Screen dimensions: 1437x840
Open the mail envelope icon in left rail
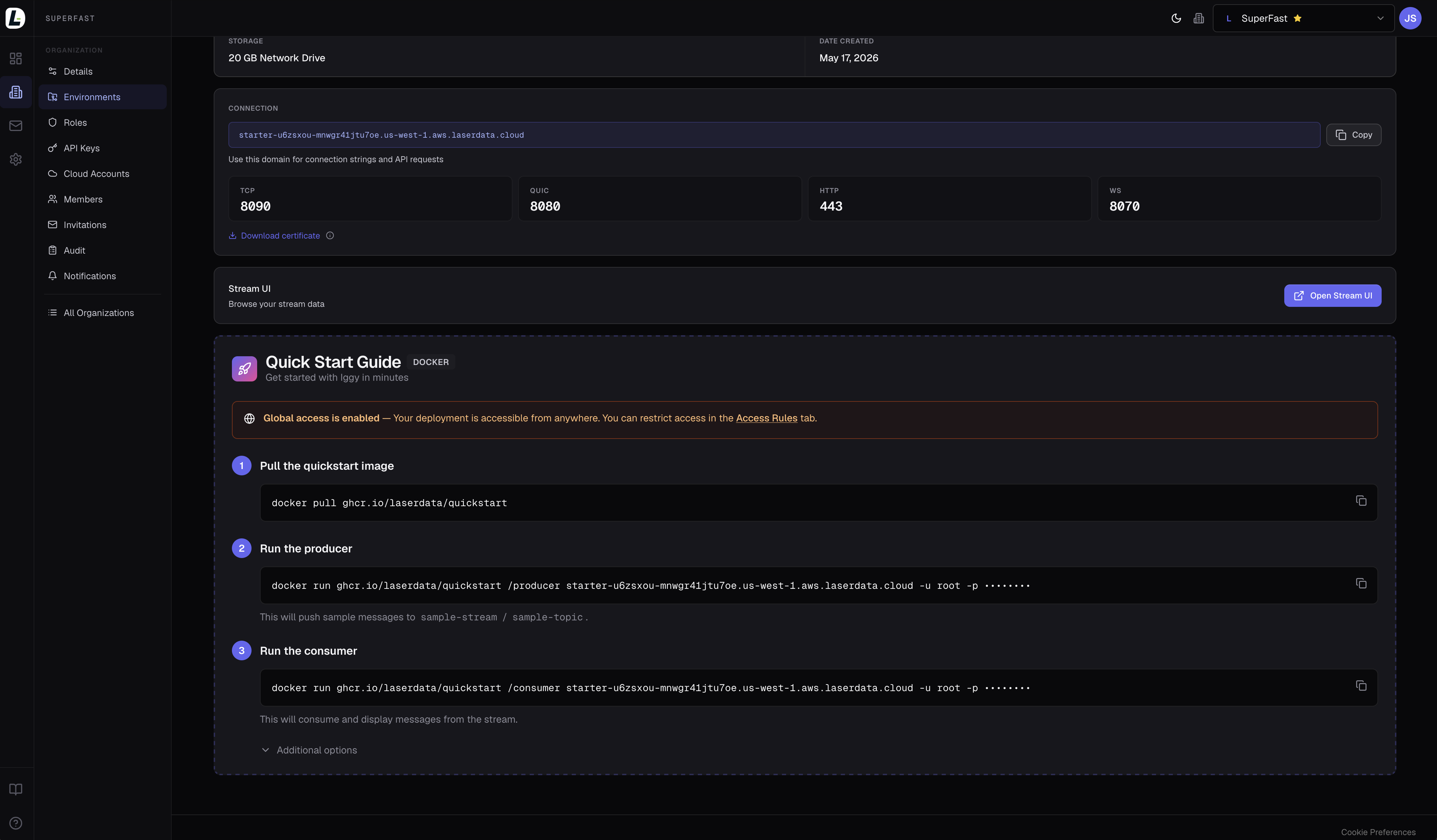click(16, 125)
